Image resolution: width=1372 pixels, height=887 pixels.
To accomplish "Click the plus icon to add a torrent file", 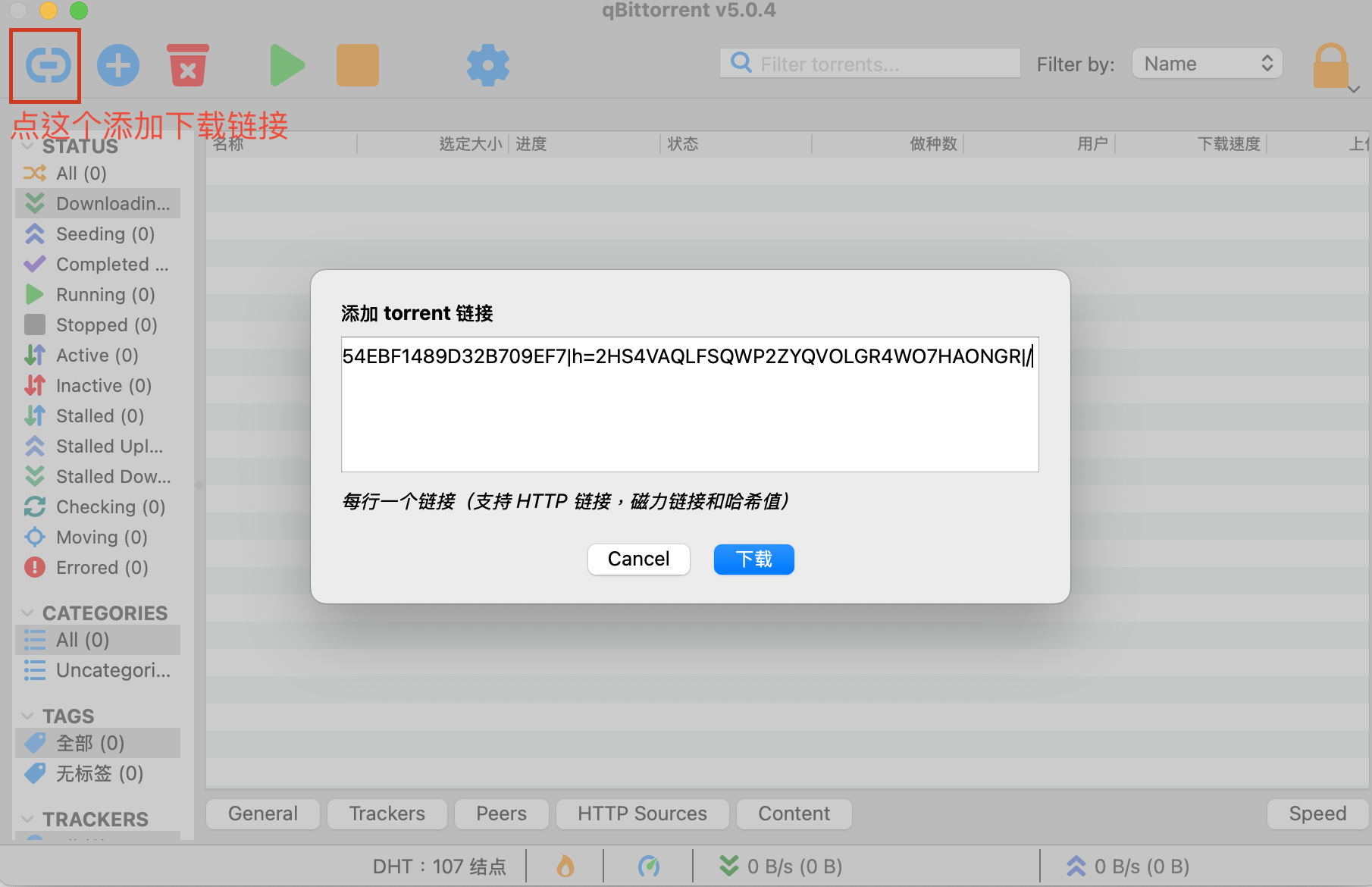I will click(x=117, y=64).
